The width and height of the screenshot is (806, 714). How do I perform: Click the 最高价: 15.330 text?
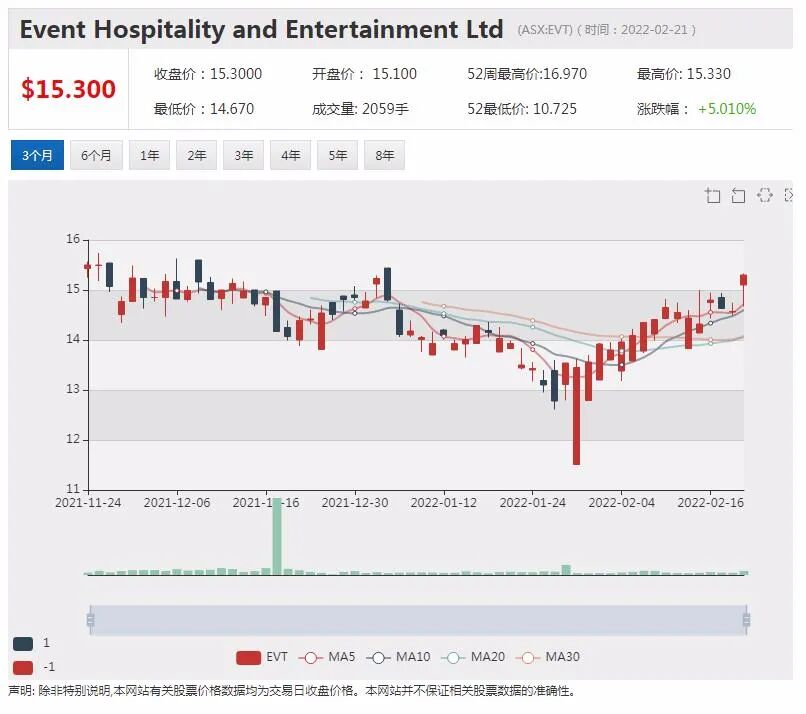(684, 74)
